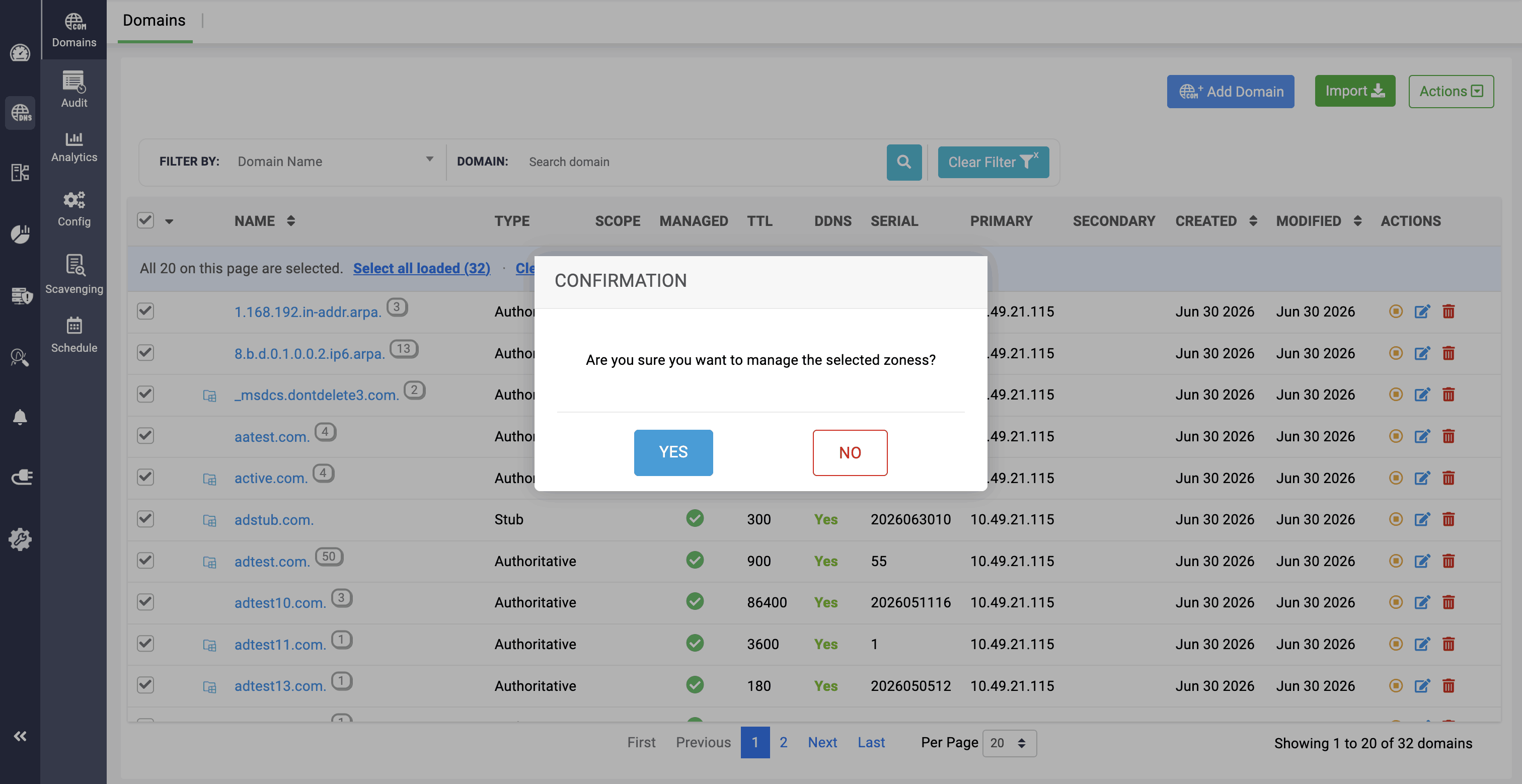Open the gear-wrench settings icon in left rail
This screenshot has height=784, width=1522.
[20, 539]
